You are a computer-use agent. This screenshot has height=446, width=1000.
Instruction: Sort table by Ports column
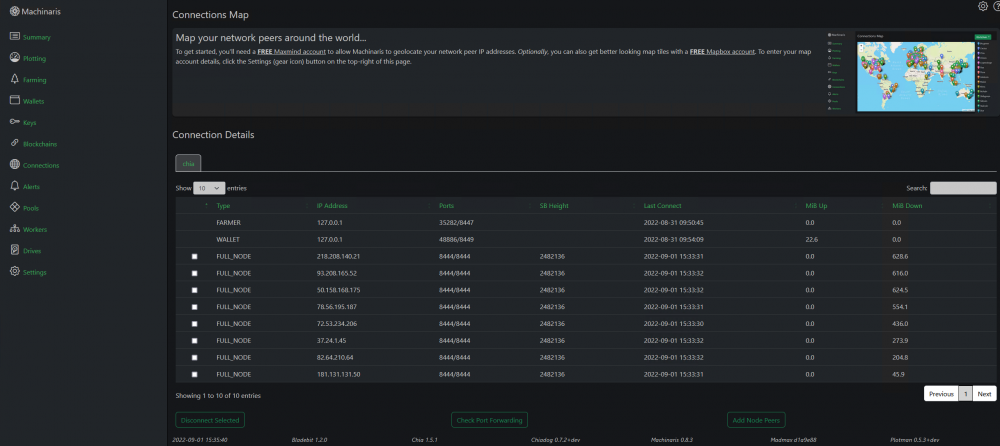click(446, 205)
